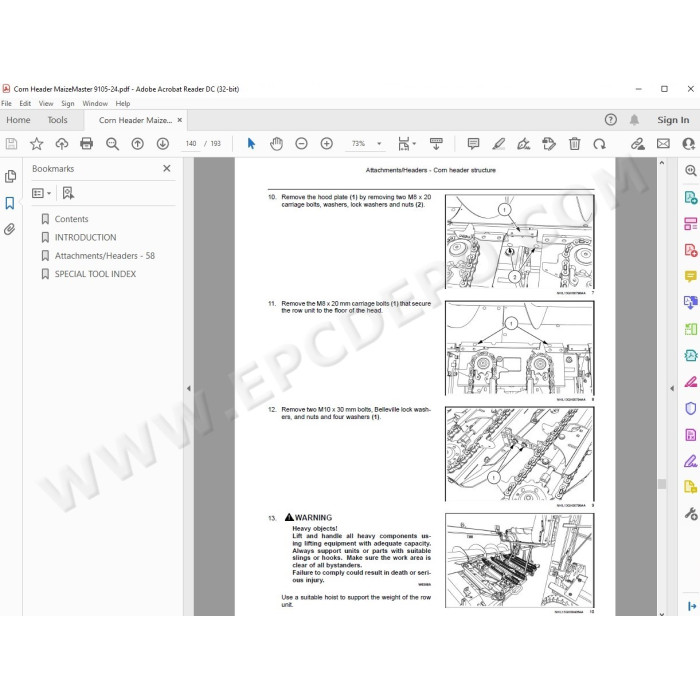Image resolution: width=700 pixels, height=700 pixels.
Task: Close the Corn Header Maize document tab
Action: [179, 120]
